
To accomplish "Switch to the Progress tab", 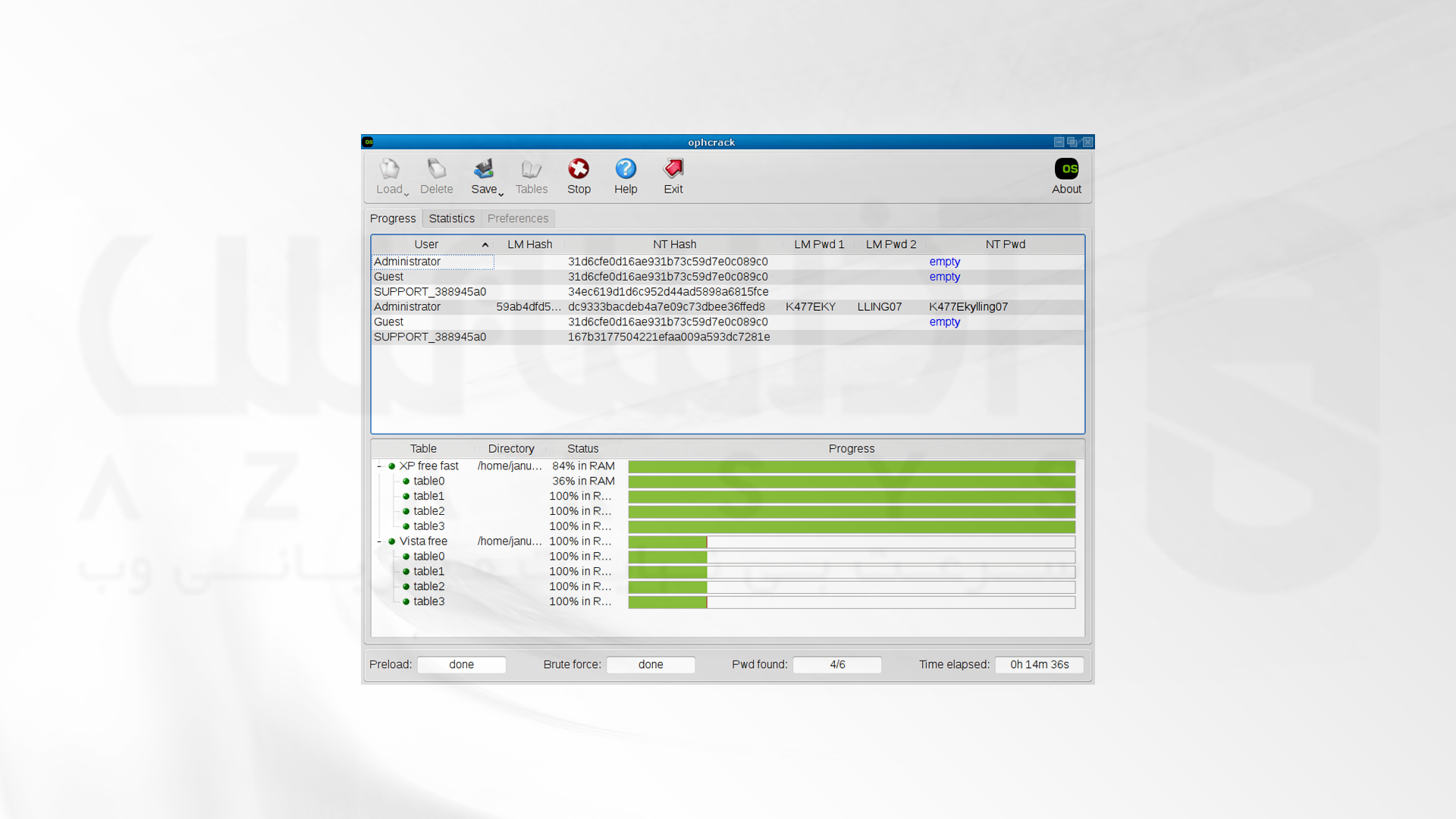I will click(x=393, y=218).
